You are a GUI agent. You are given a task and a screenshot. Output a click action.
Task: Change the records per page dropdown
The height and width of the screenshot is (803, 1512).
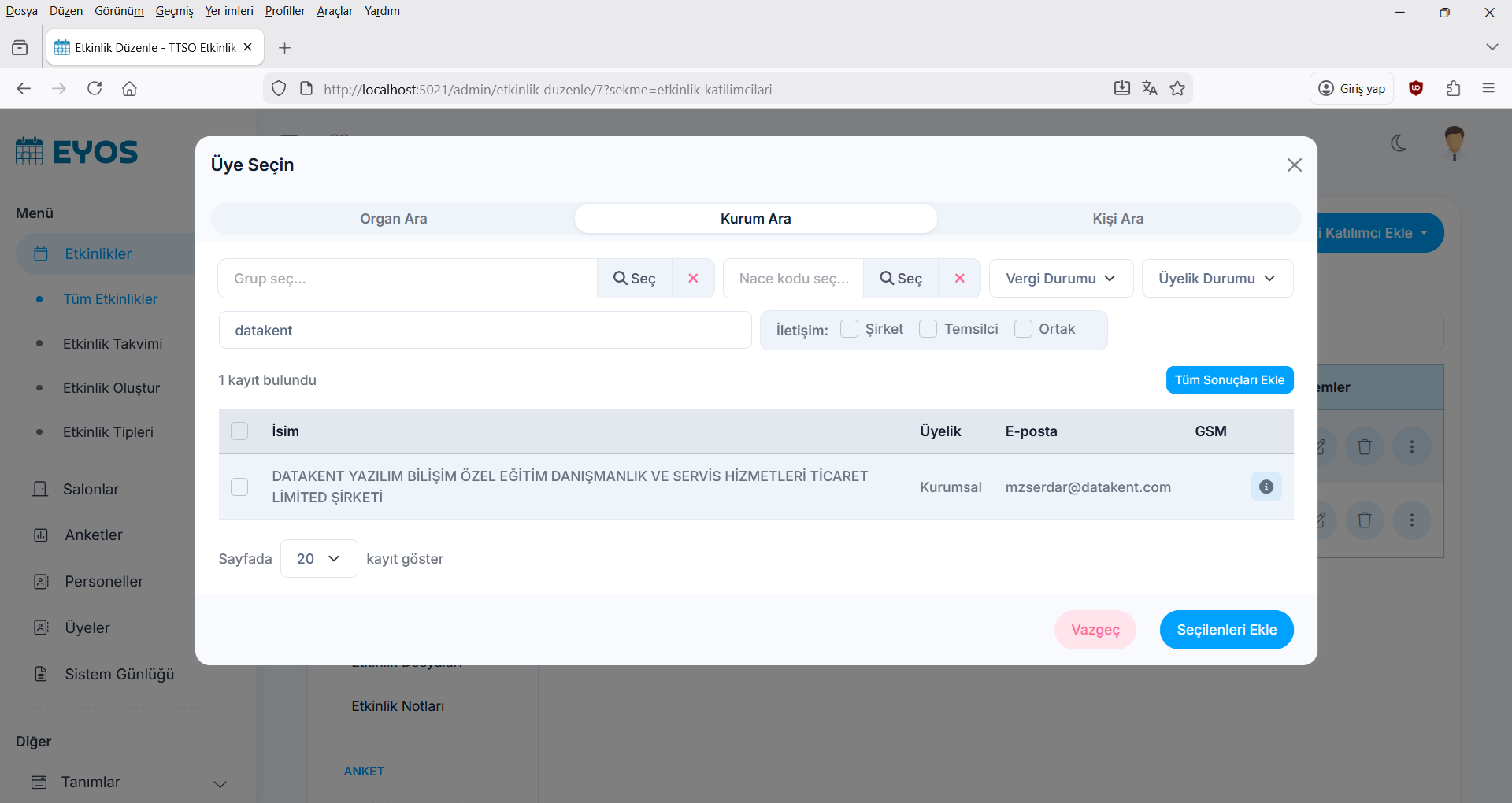click(318, 559)
